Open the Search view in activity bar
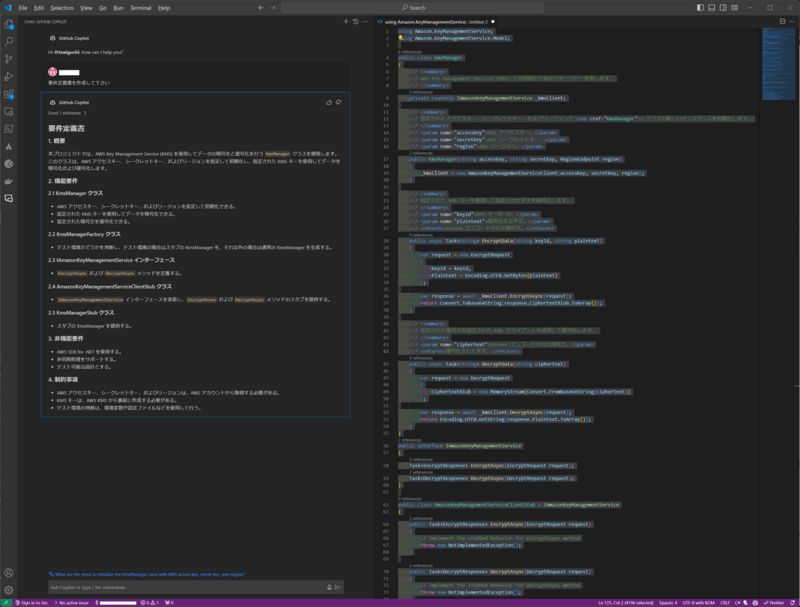The height and width of the screenshot is (607, 800). tap(9, 41)
